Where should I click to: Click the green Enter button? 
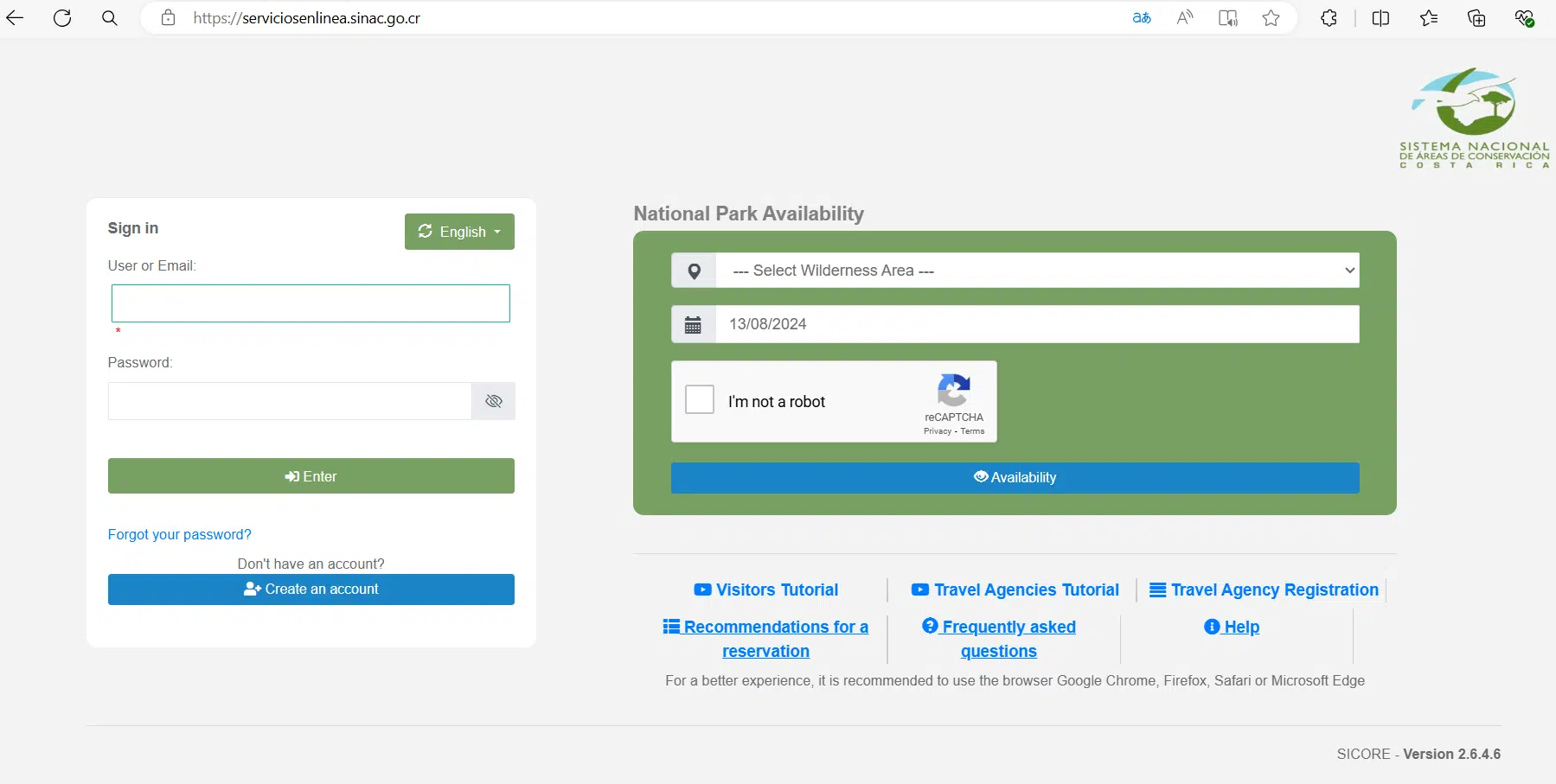311,476
